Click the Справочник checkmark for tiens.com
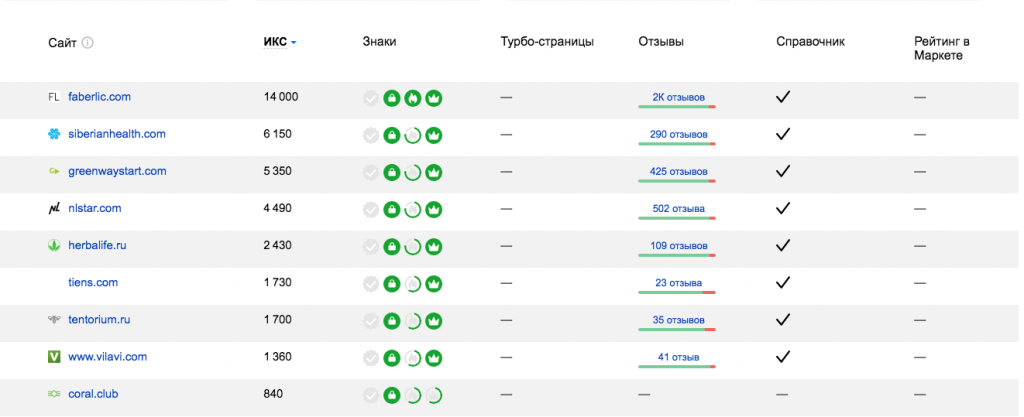The image size is (1024, 417). point(783,283)
